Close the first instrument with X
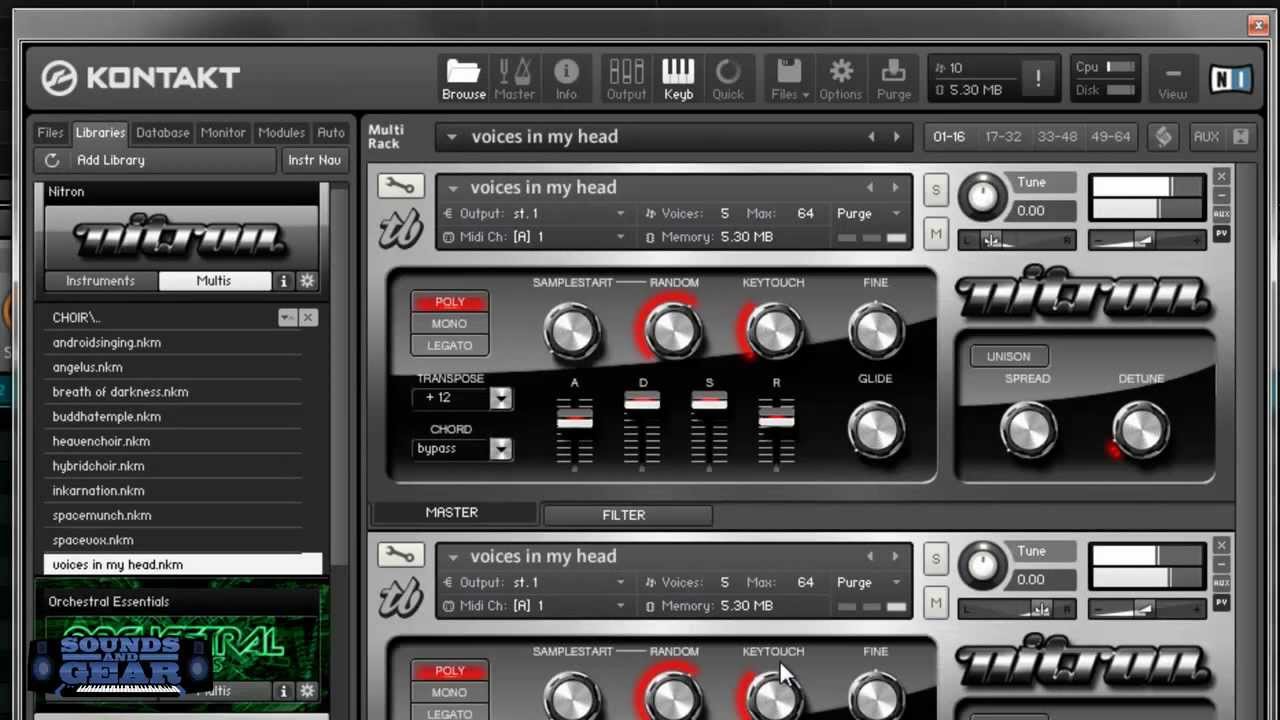The width and height of the screenshot is (1280, 720). (1221, 177)
